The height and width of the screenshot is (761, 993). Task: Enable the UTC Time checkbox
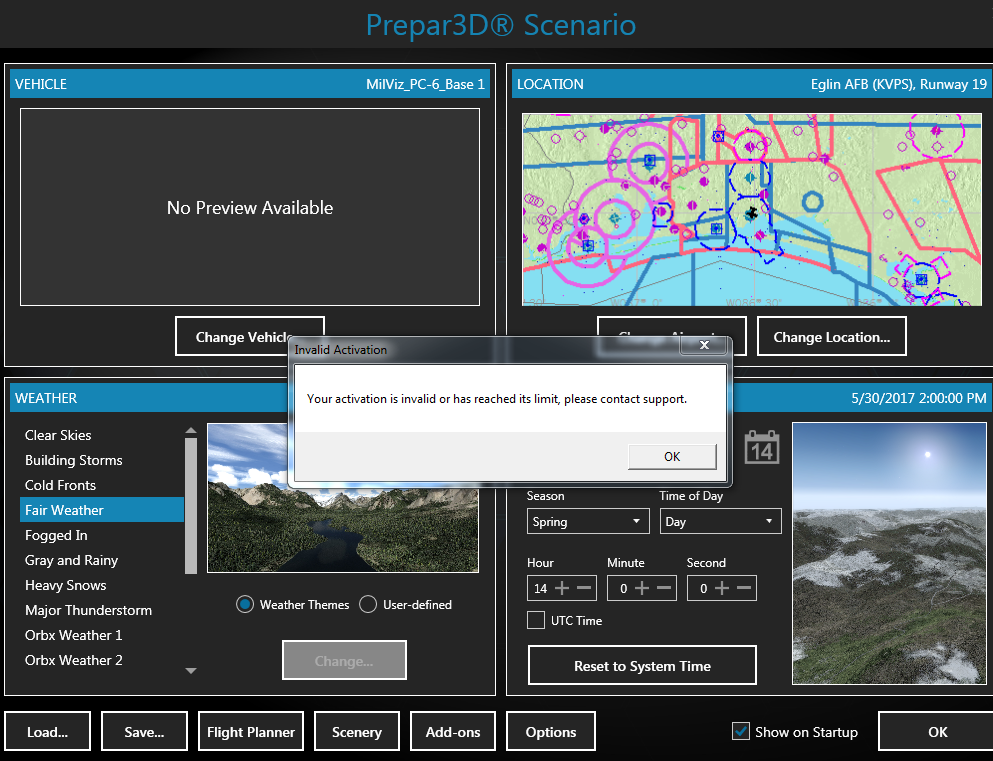[x=536, y=620]
